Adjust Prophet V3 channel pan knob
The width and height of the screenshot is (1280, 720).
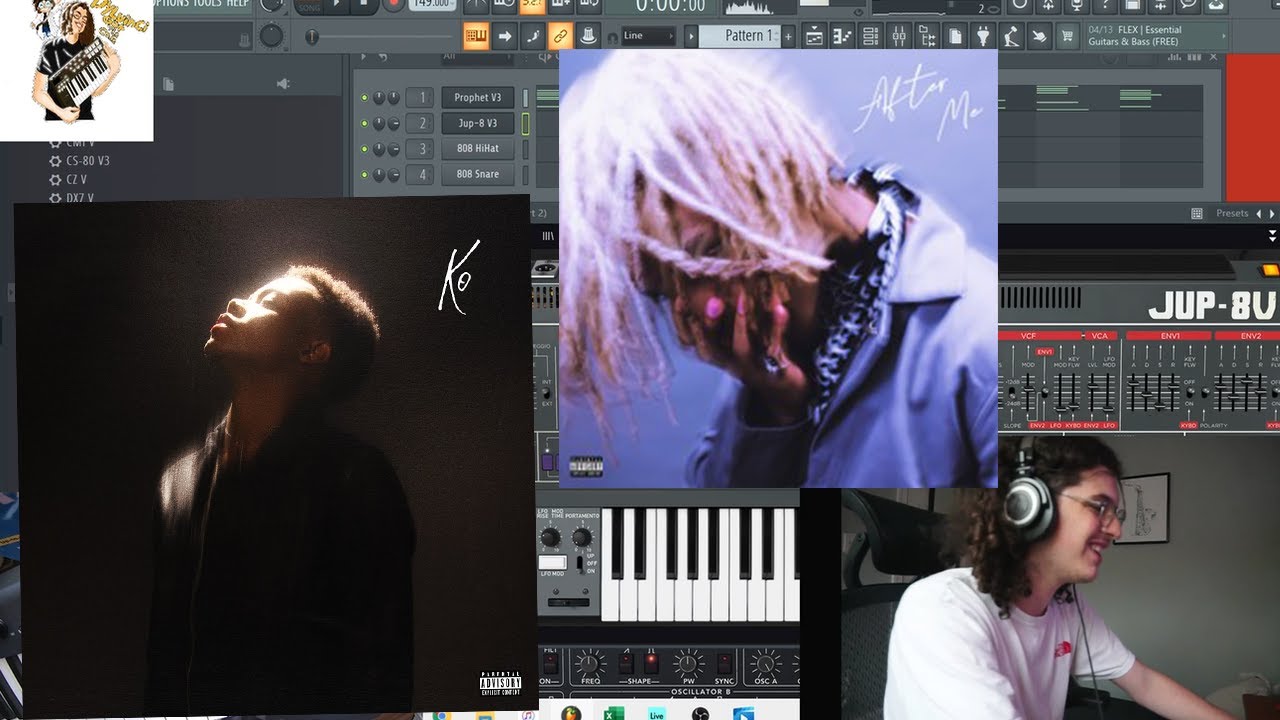[379, 98]
